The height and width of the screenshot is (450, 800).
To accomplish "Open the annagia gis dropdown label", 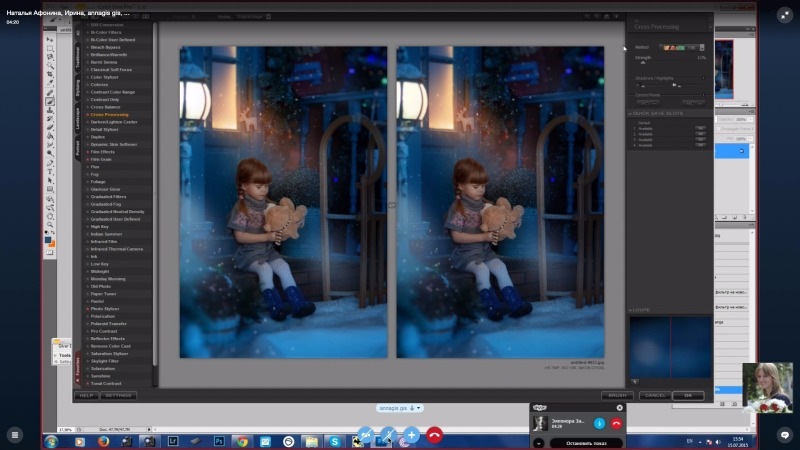I will coord(399,408).
